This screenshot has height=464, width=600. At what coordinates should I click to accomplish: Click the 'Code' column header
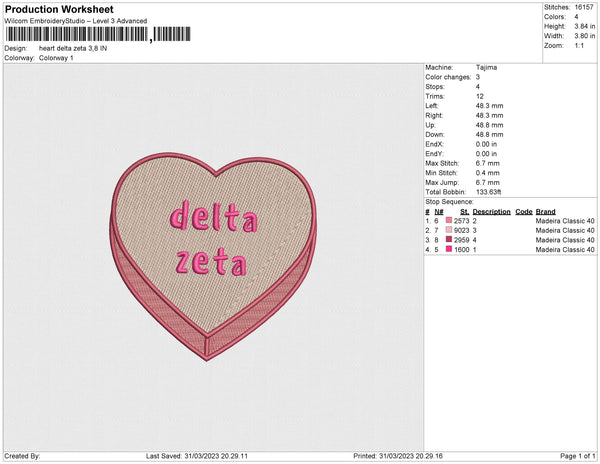(524, 212)
